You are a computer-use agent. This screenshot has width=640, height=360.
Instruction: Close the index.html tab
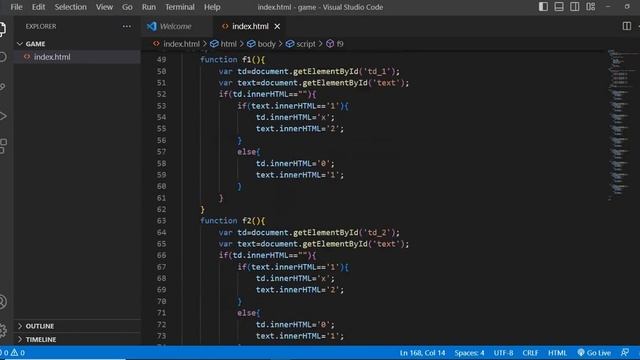277,26
